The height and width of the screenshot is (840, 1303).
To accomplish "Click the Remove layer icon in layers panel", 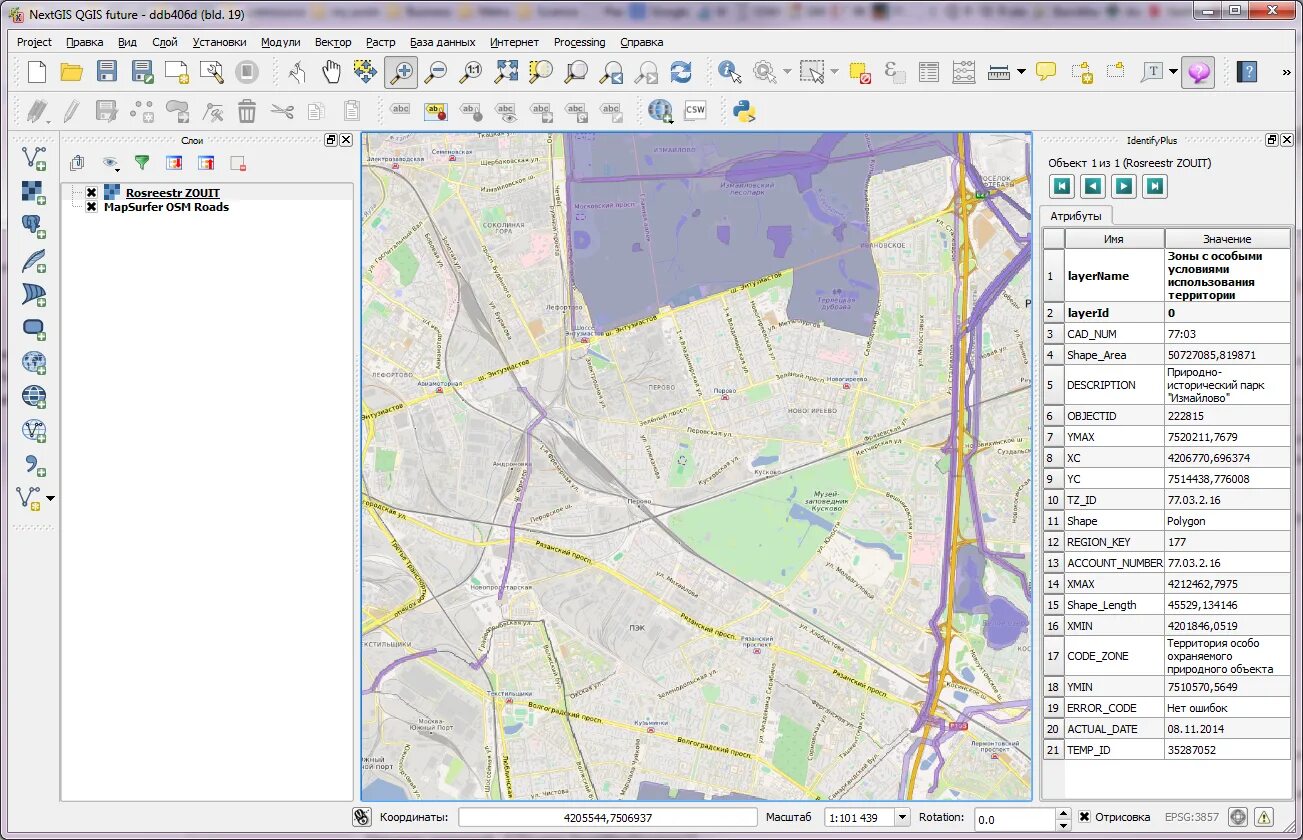I will coord(238,163).
